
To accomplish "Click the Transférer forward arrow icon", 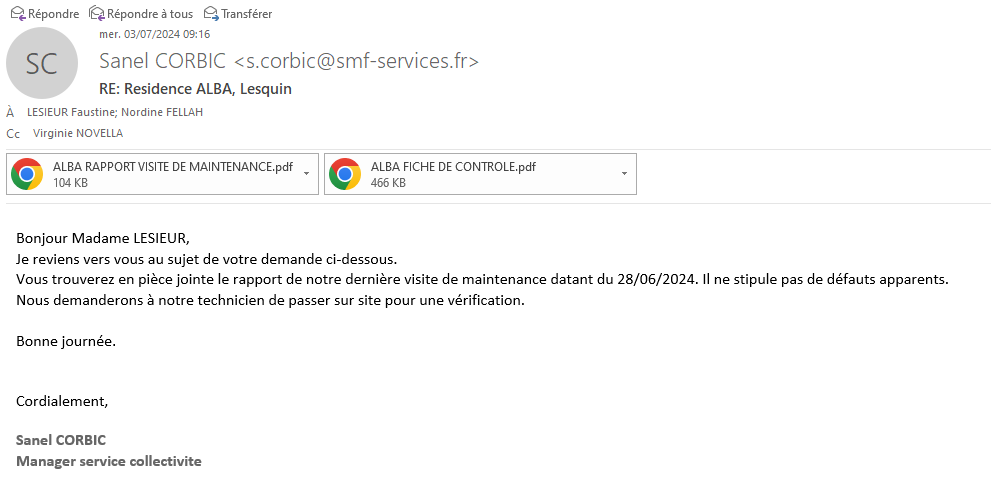I will [211, 13].
